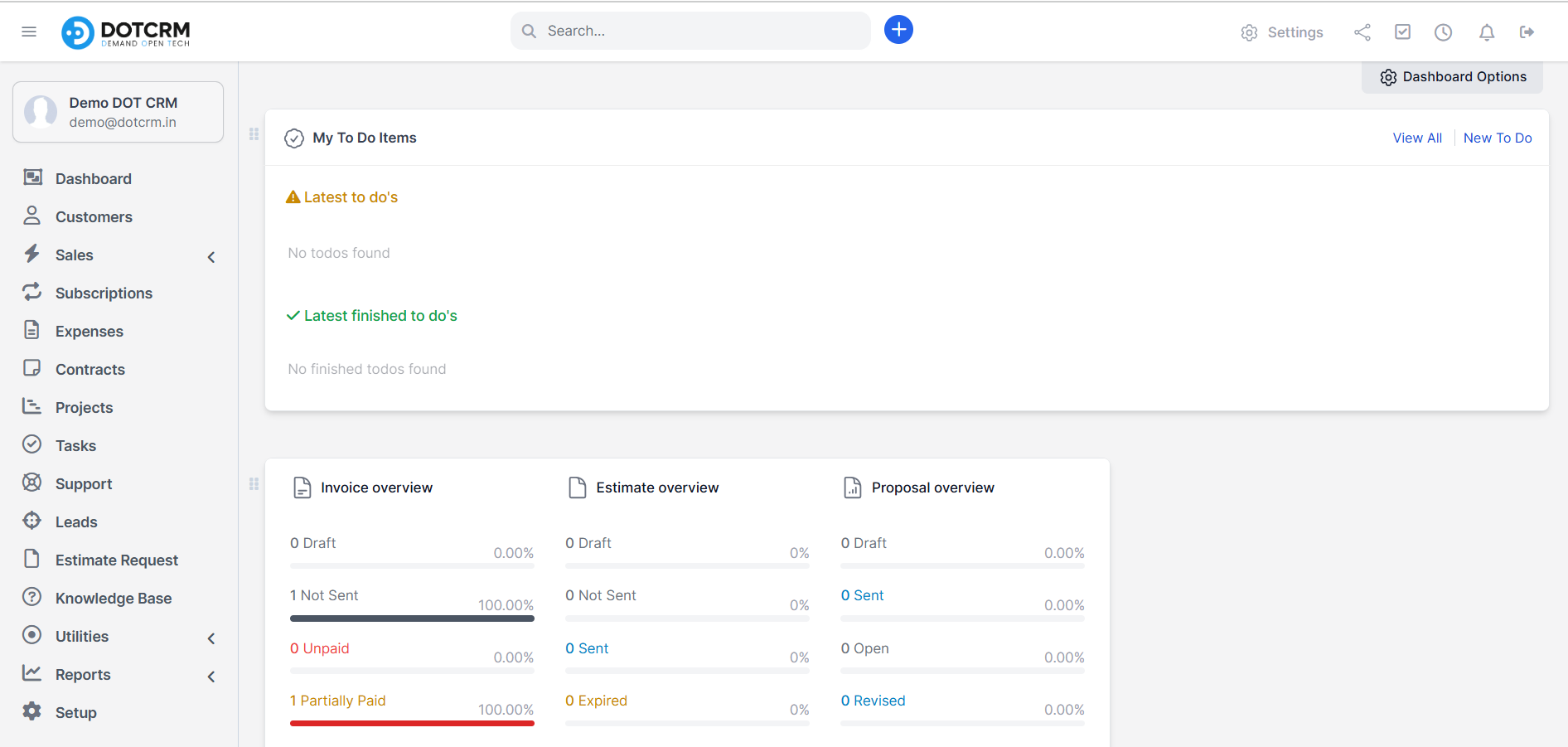
Task: Click the red Partially Paid progress bar
Action: [x=412, y=723]
